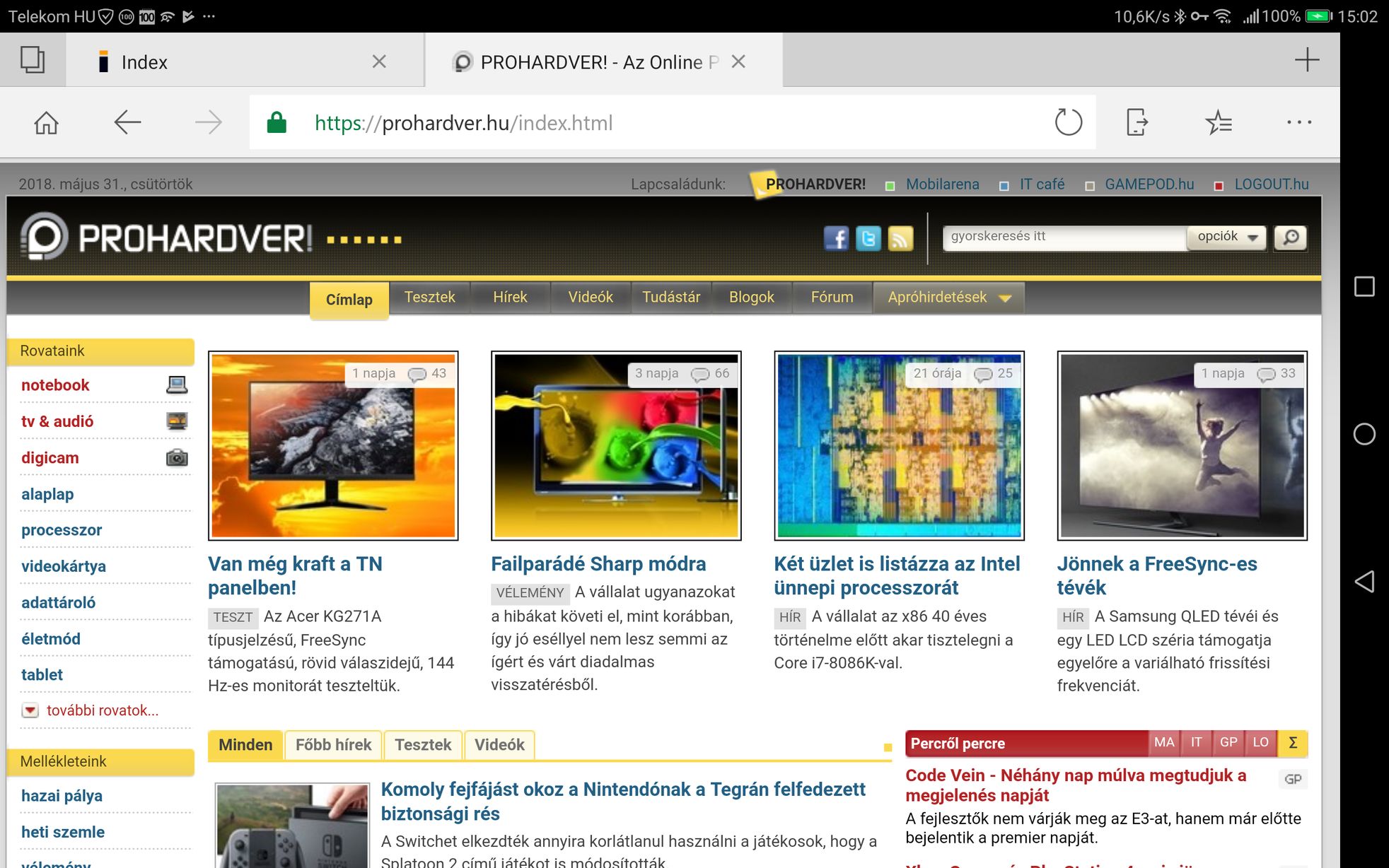Open the videokártya category link
This screenshot has height=868, width=1389.
64,566
